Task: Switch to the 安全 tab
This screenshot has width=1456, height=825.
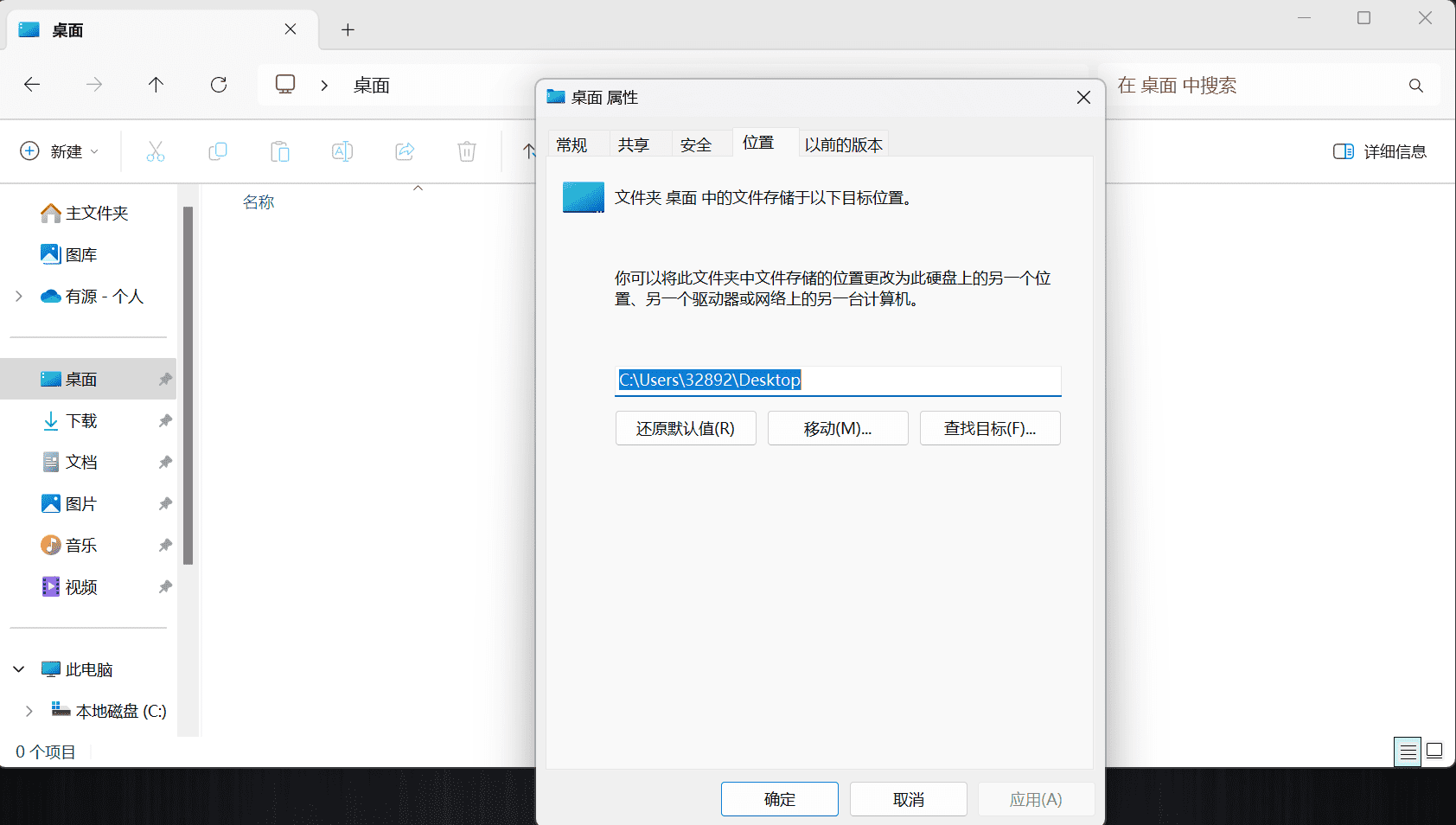Action: coord(696,144)
